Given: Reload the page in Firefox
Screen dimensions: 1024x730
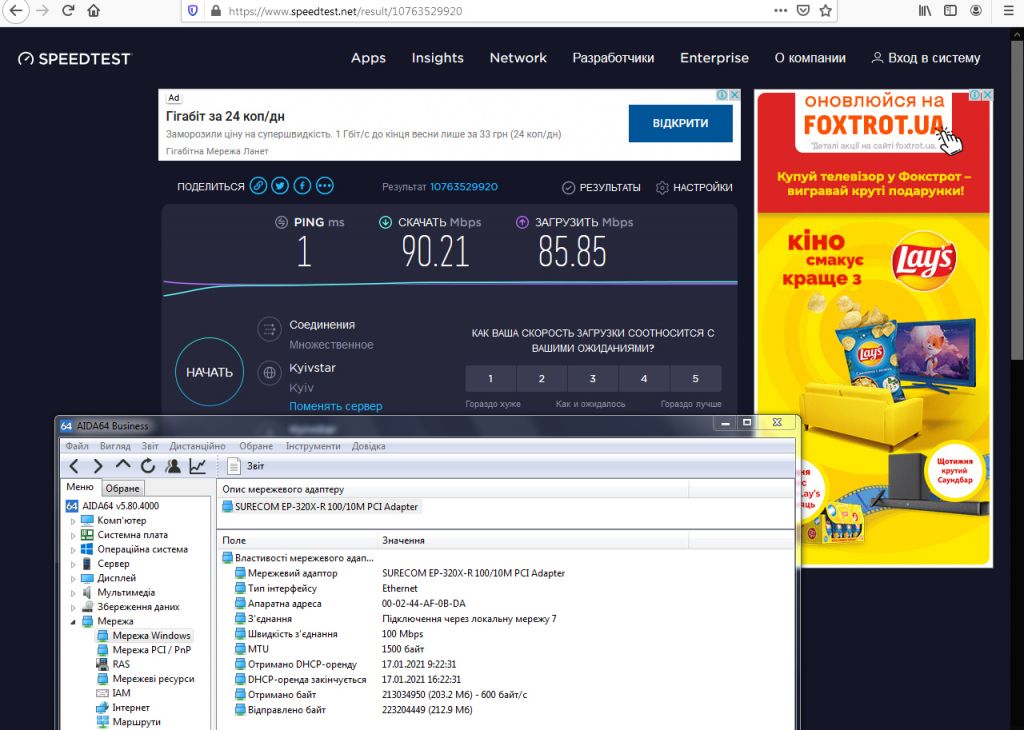Looking at the screenshot, I should pos(68,11).
